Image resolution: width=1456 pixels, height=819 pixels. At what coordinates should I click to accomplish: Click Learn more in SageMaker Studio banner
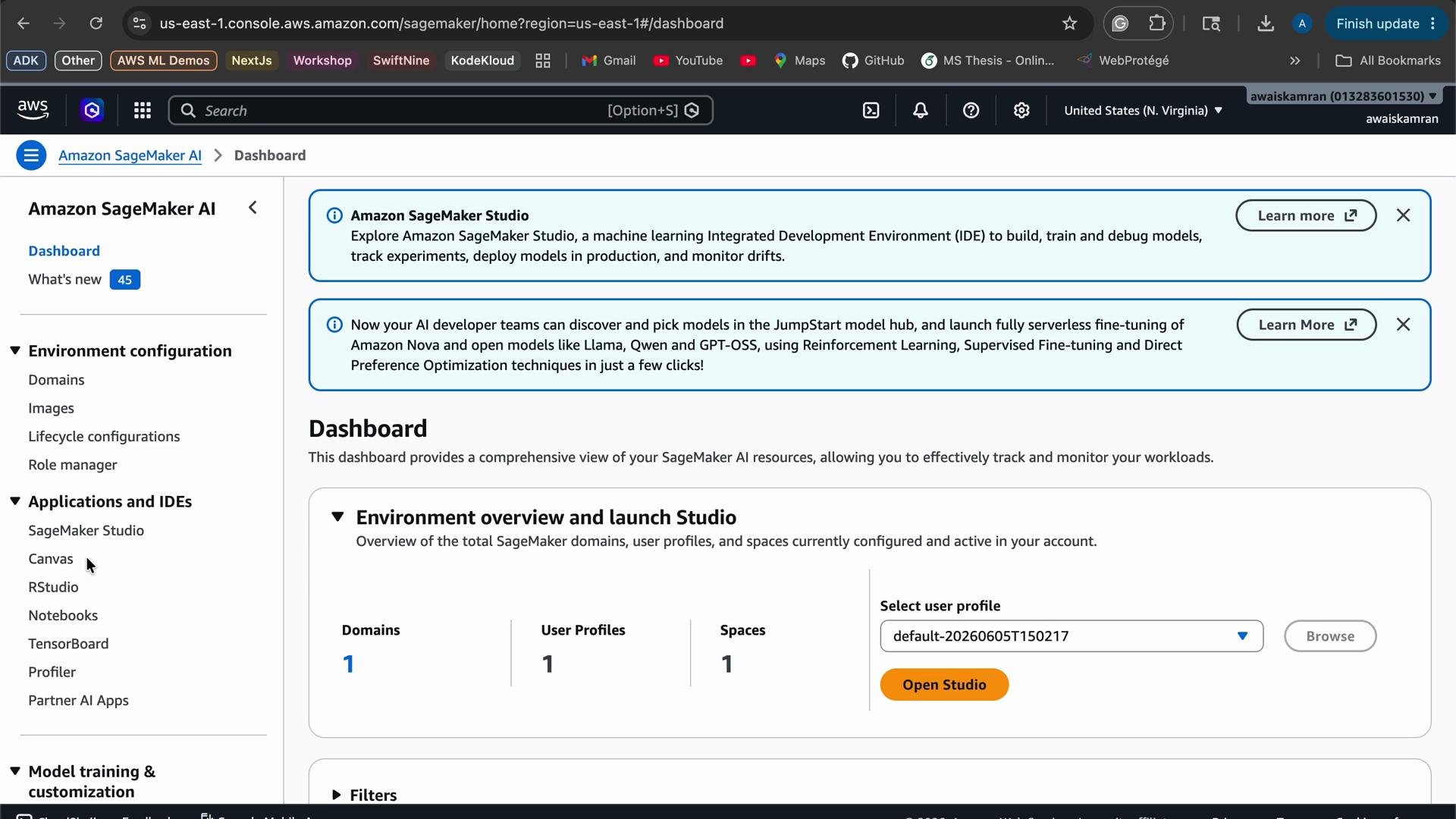pyautogui.click(x=1306, y=215)
